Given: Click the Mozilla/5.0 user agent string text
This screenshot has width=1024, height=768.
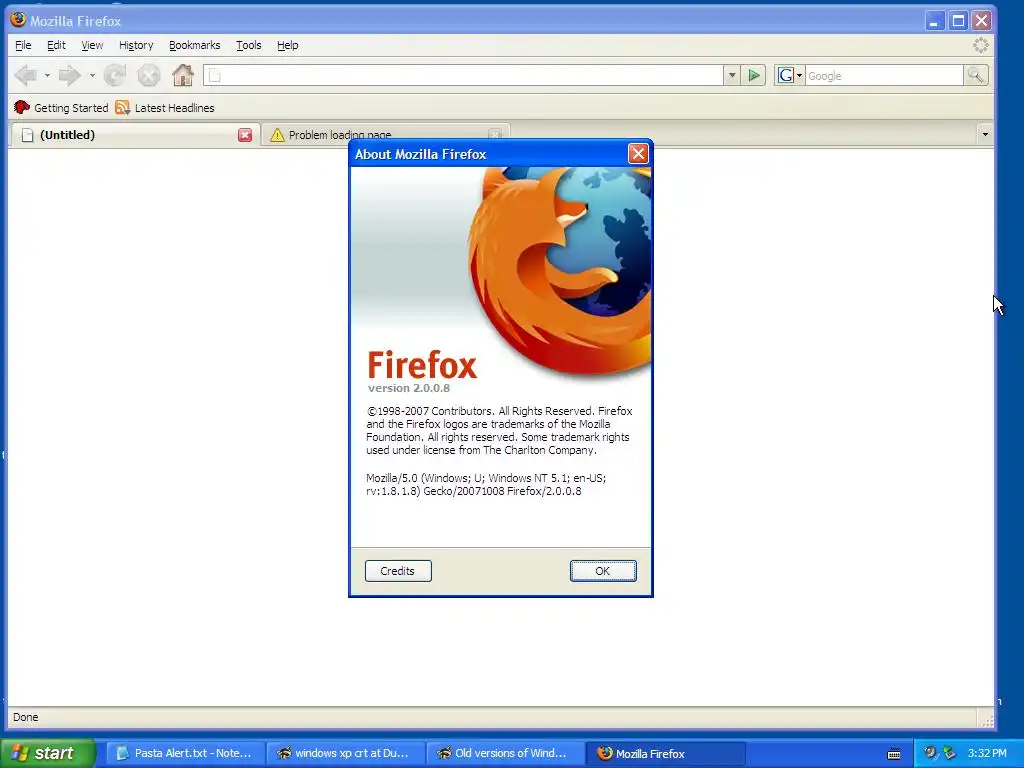Looking at the screenshot, I should point(486,485).
